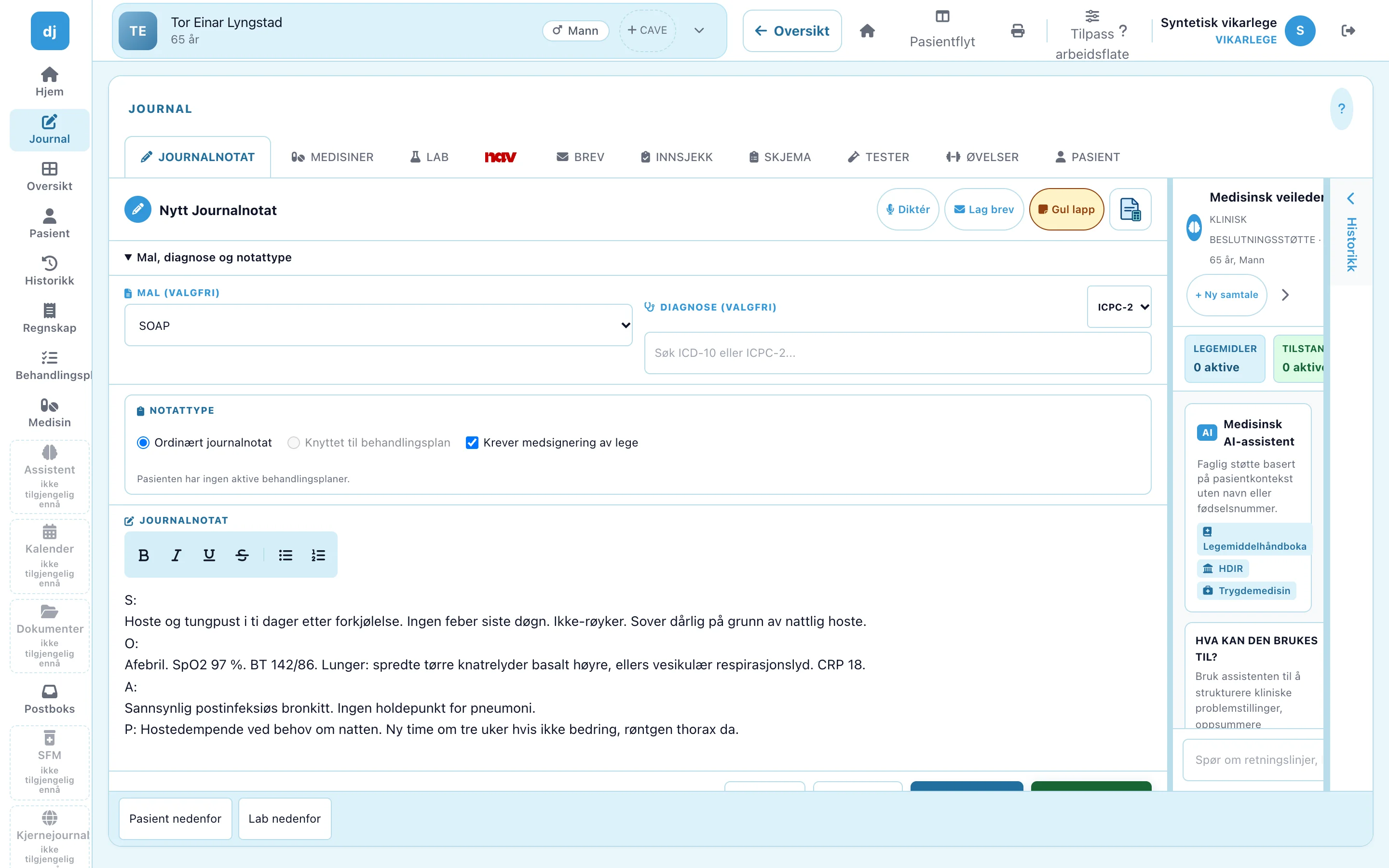Insert a numbered list in the note
1389x868 pixels.
click(x=318, y=555)
